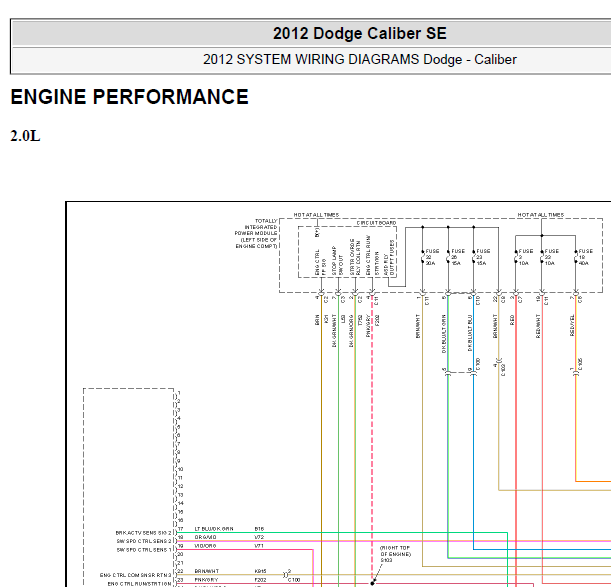Image resolution: width=611 pixels, height=587 pixels.
Task: Click the 'V71' circuit code
Action: coord(259,546)
